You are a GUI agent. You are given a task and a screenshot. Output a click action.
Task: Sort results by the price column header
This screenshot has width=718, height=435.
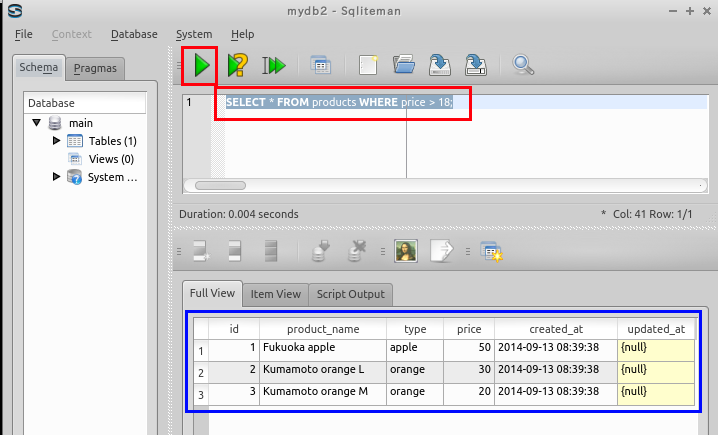coord(469,329)
